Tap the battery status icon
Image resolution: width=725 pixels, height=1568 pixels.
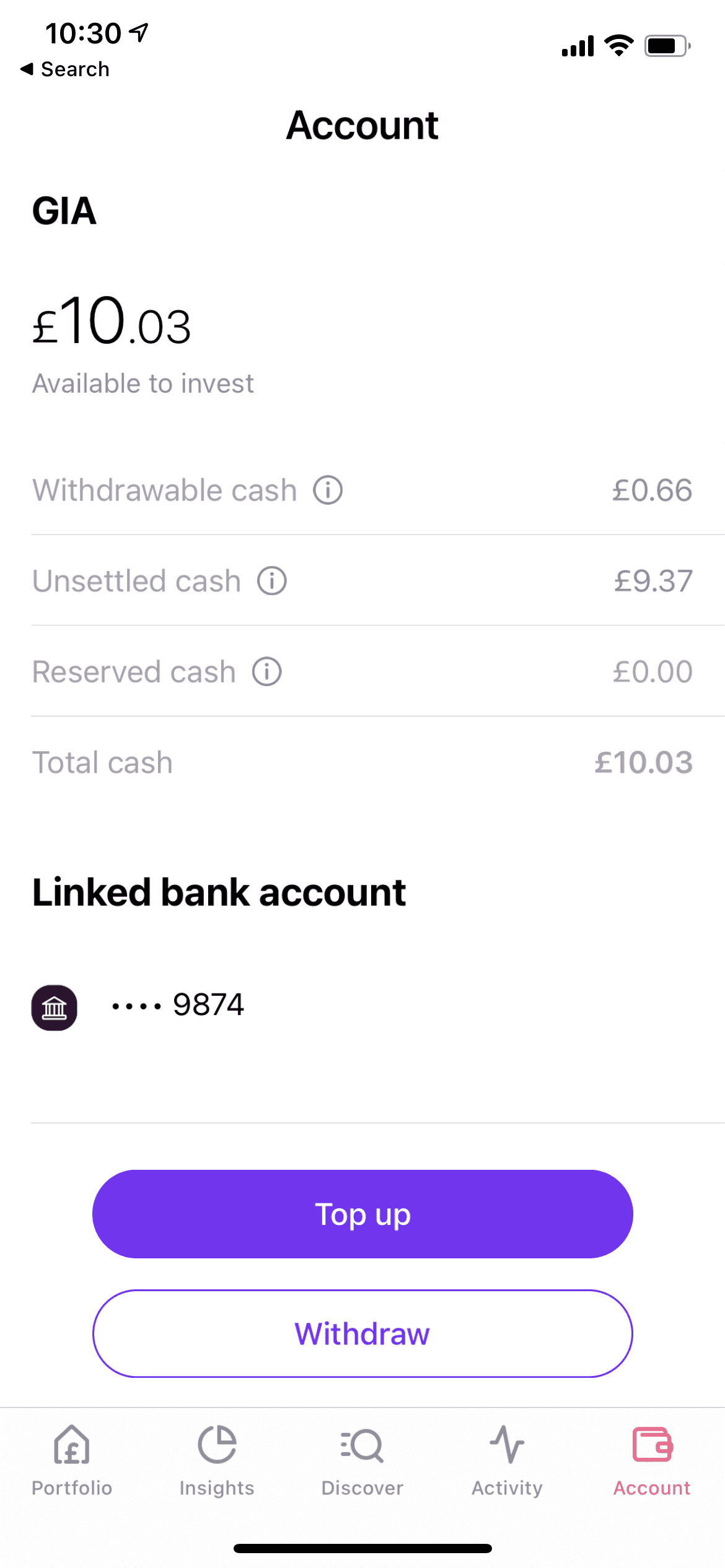coord(667,46)
